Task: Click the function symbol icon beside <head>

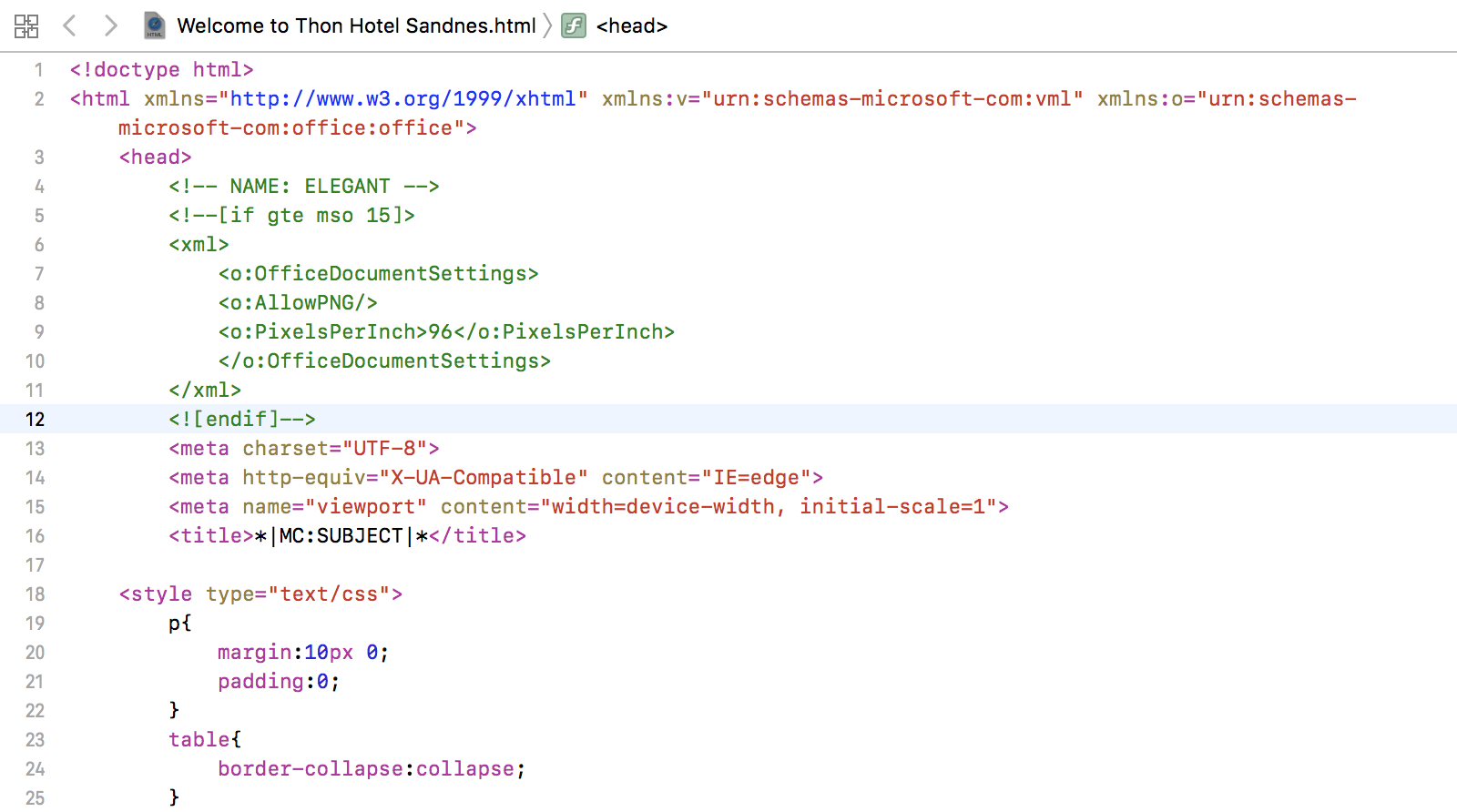Action: pos(574,25)
